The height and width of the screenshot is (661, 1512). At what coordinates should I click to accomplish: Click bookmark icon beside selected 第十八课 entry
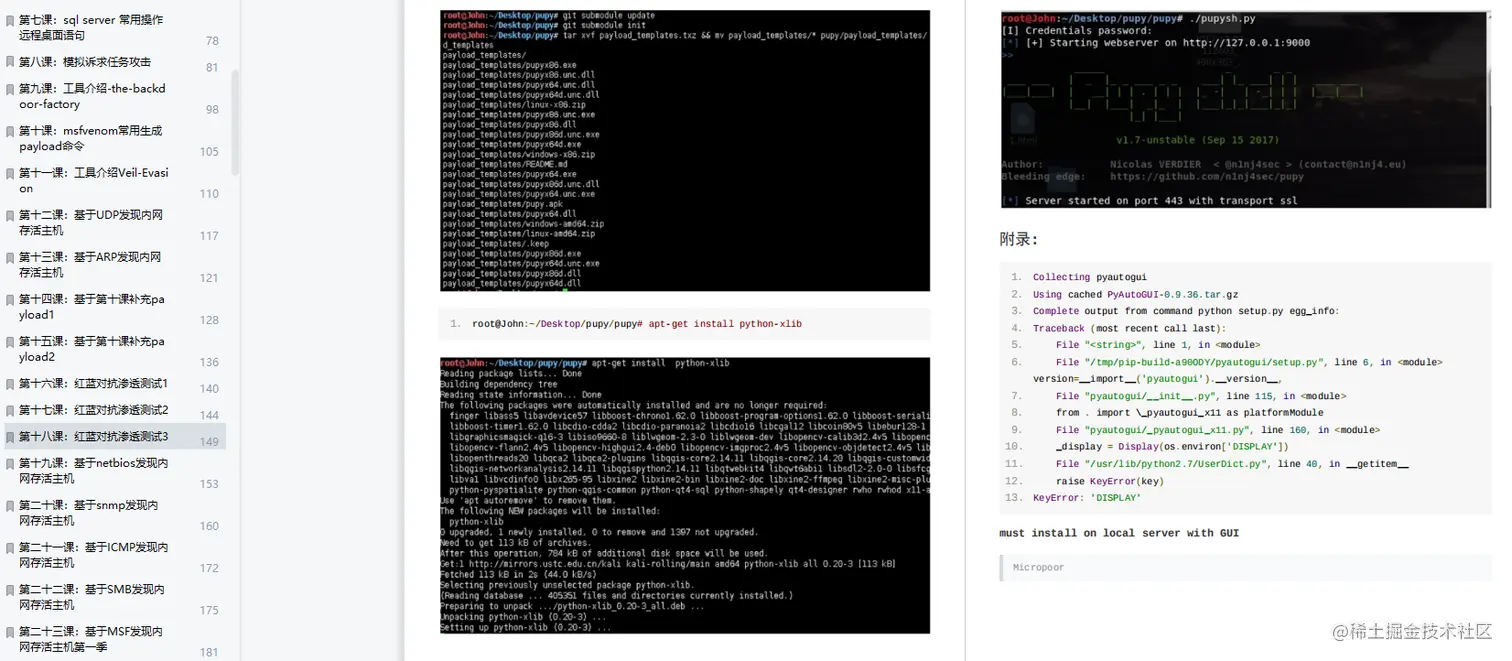coord(10,437)
